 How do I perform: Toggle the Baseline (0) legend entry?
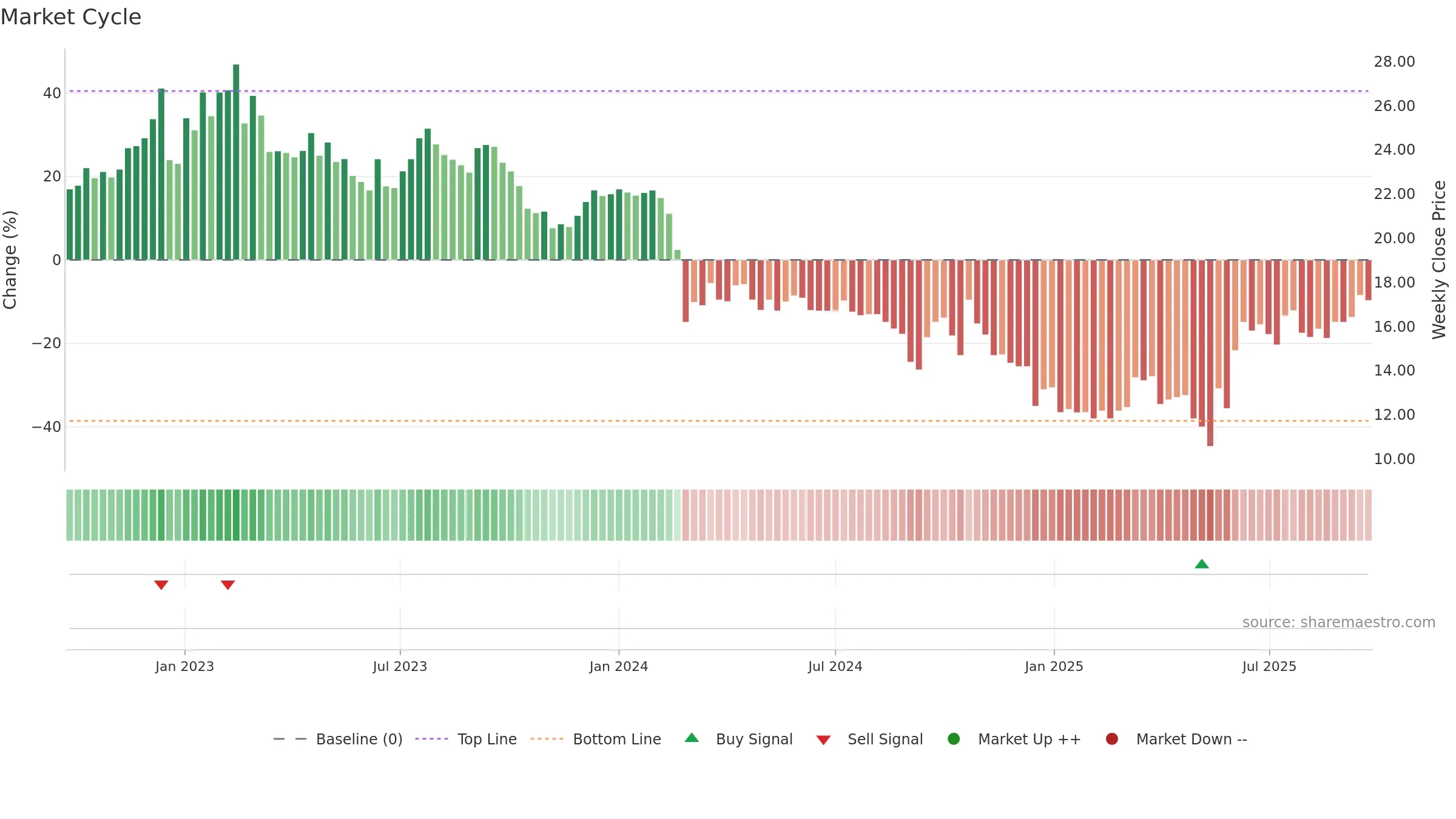[x=338, y=739]
